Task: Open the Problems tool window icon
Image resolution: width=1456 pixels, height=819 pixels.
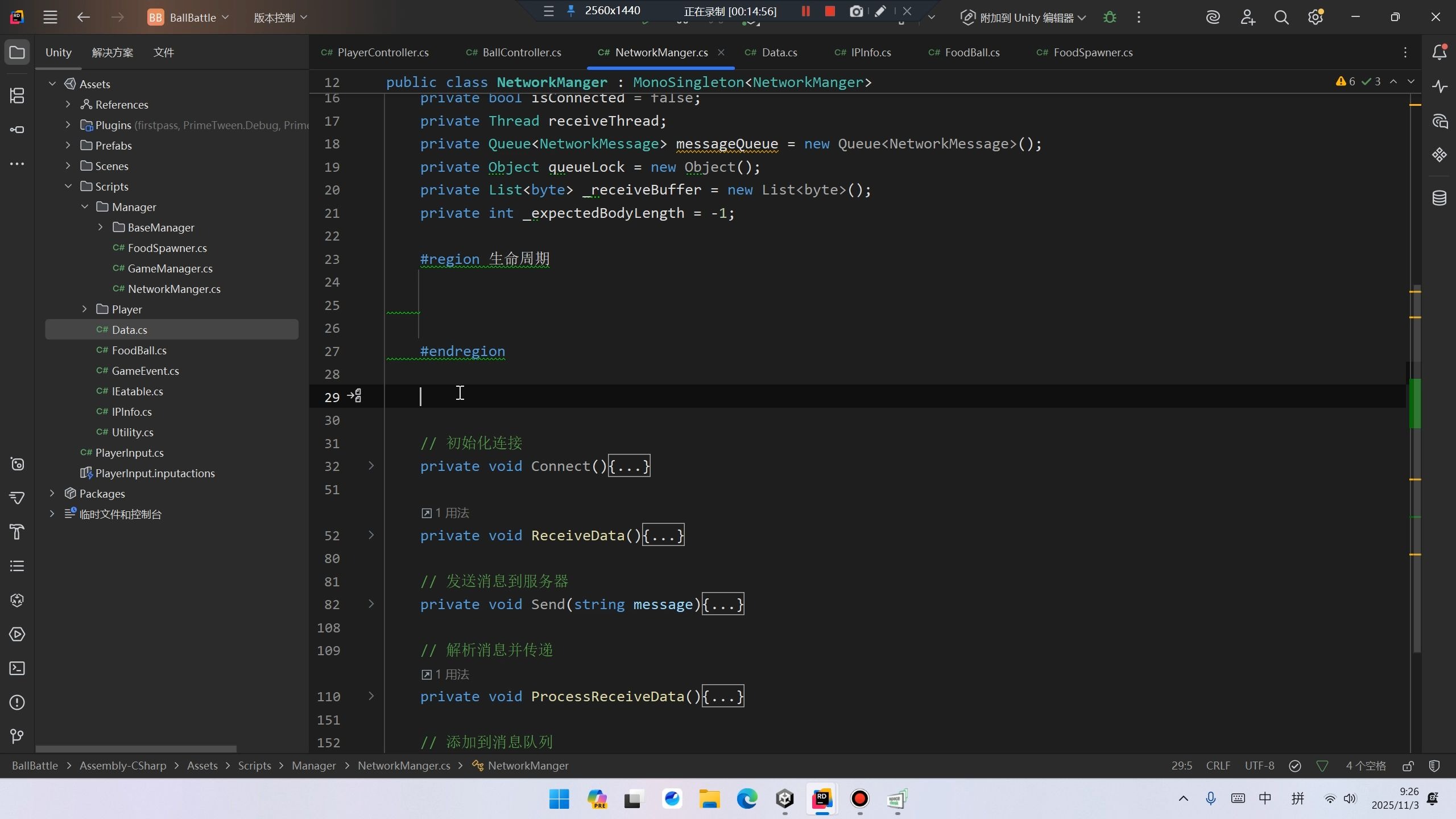Action: click(x=17, y=702)
